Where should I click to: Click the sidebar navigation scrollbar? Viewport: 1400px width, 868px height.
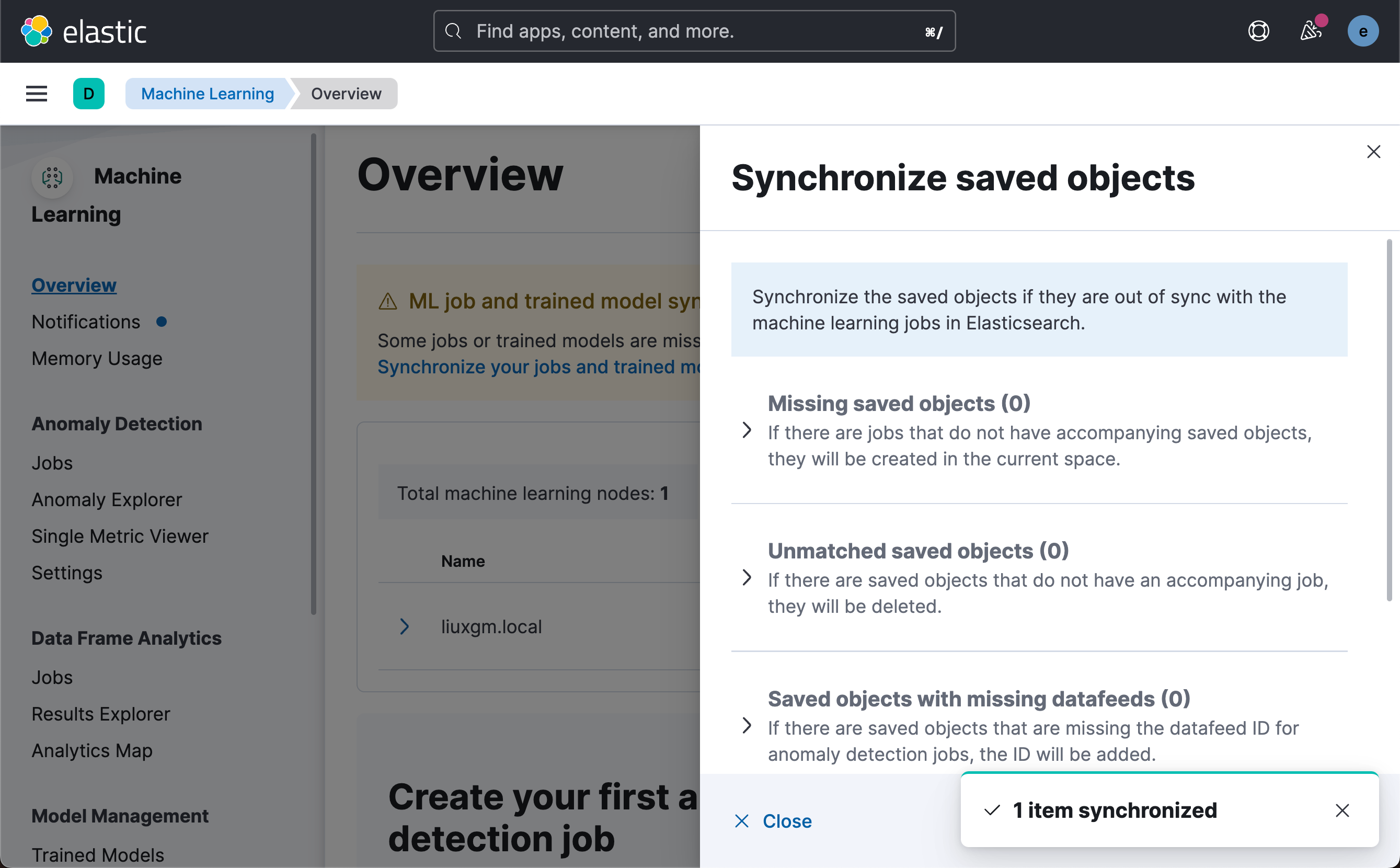pos(314,374)
